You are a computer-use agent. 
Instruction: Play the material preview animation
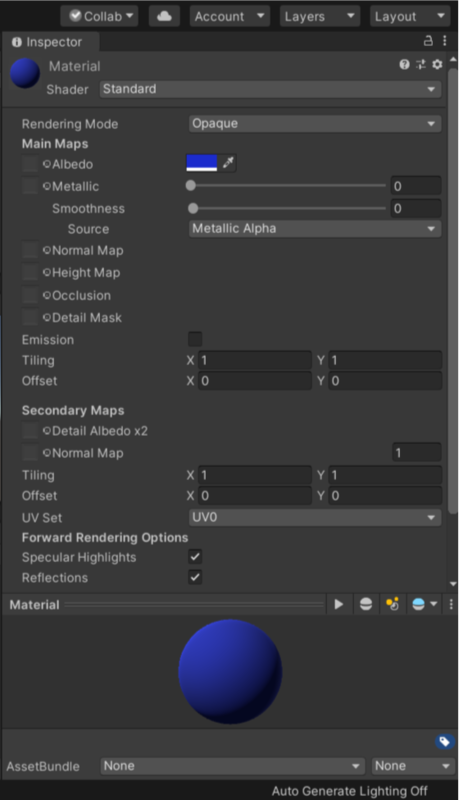(x=339, y=604)
